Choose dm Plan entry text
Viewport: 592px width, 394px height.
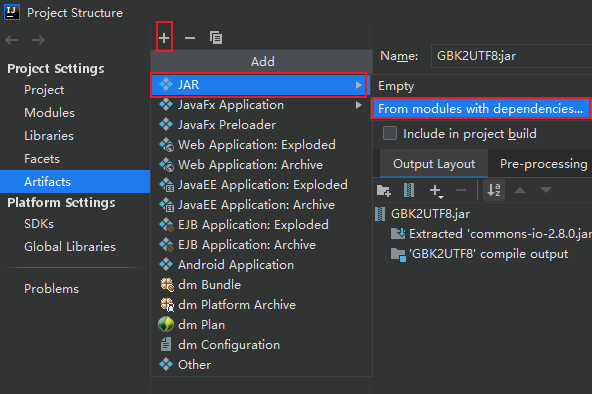pos(201,325)
